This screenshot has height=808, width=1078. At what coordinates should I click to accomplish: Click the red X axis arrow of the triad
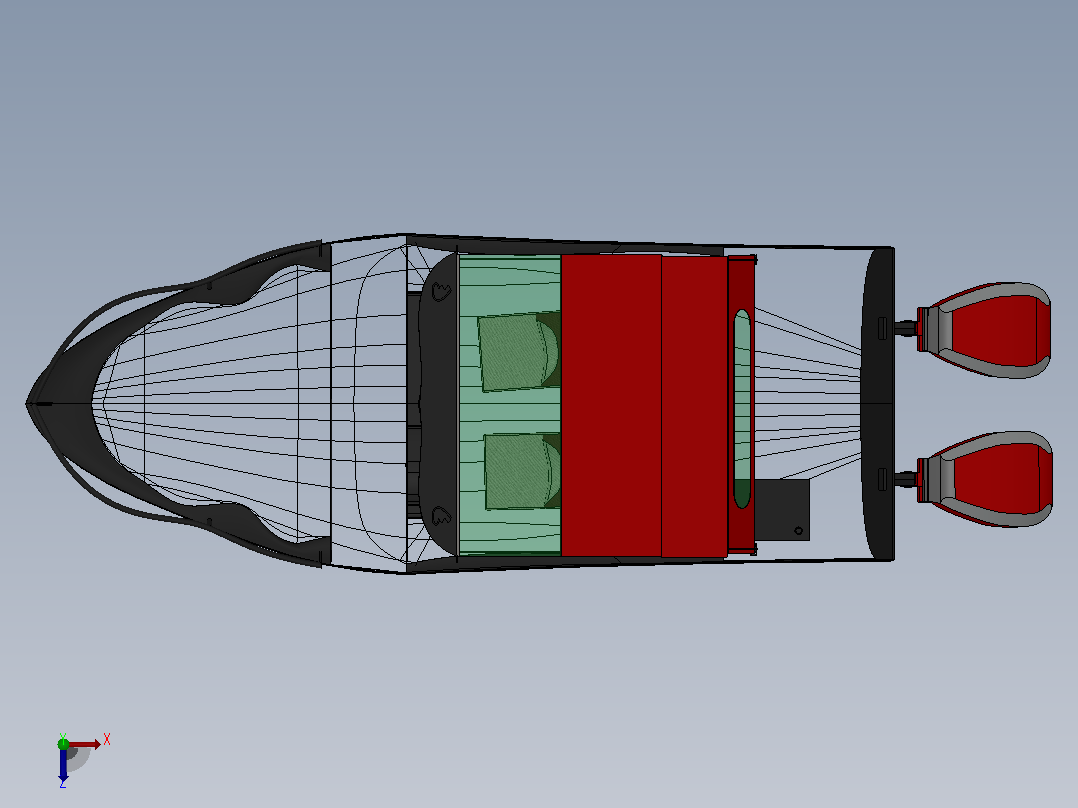85,744
